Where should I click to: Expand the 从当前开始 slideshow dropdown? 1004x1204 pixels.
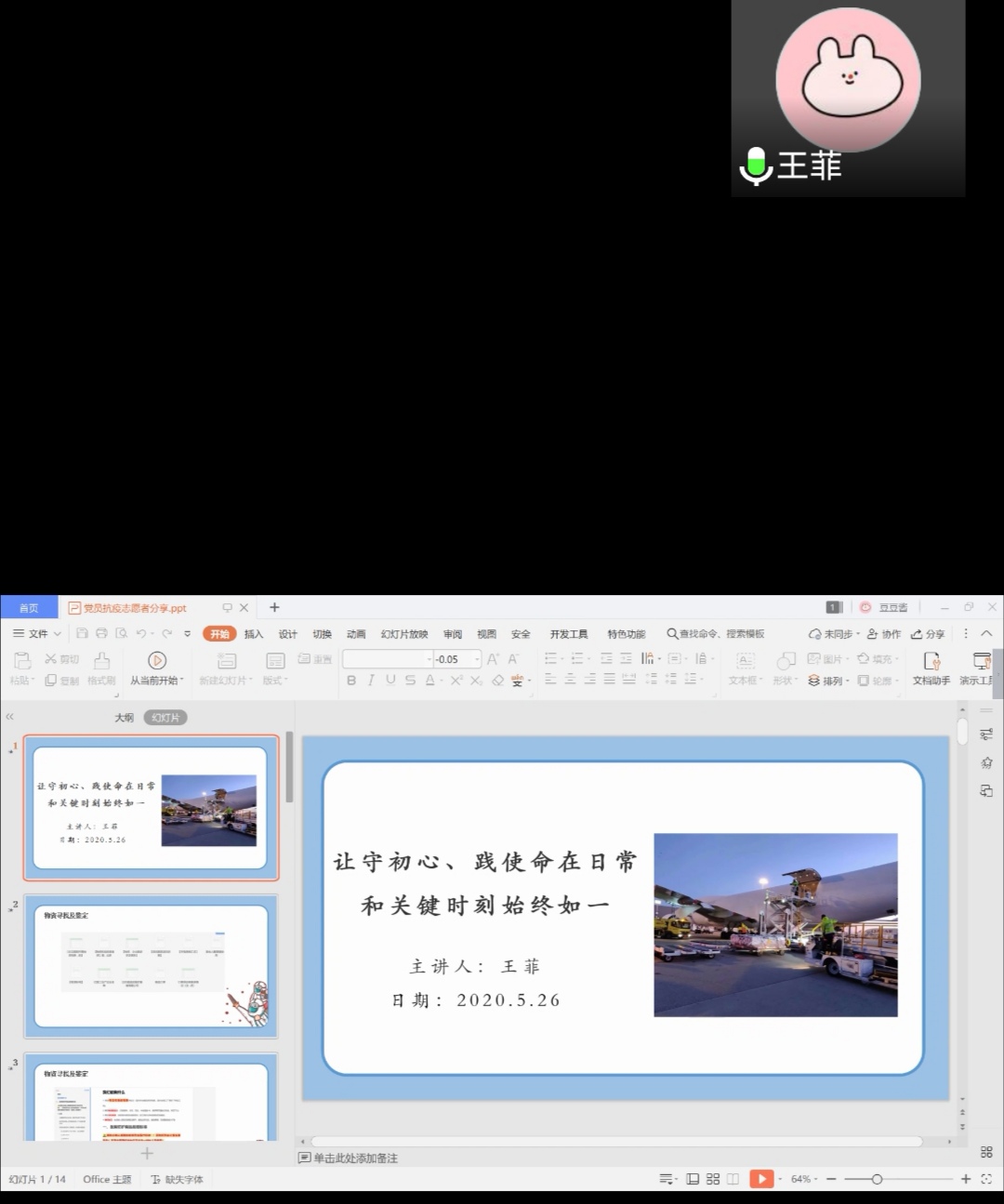[181, 681]
